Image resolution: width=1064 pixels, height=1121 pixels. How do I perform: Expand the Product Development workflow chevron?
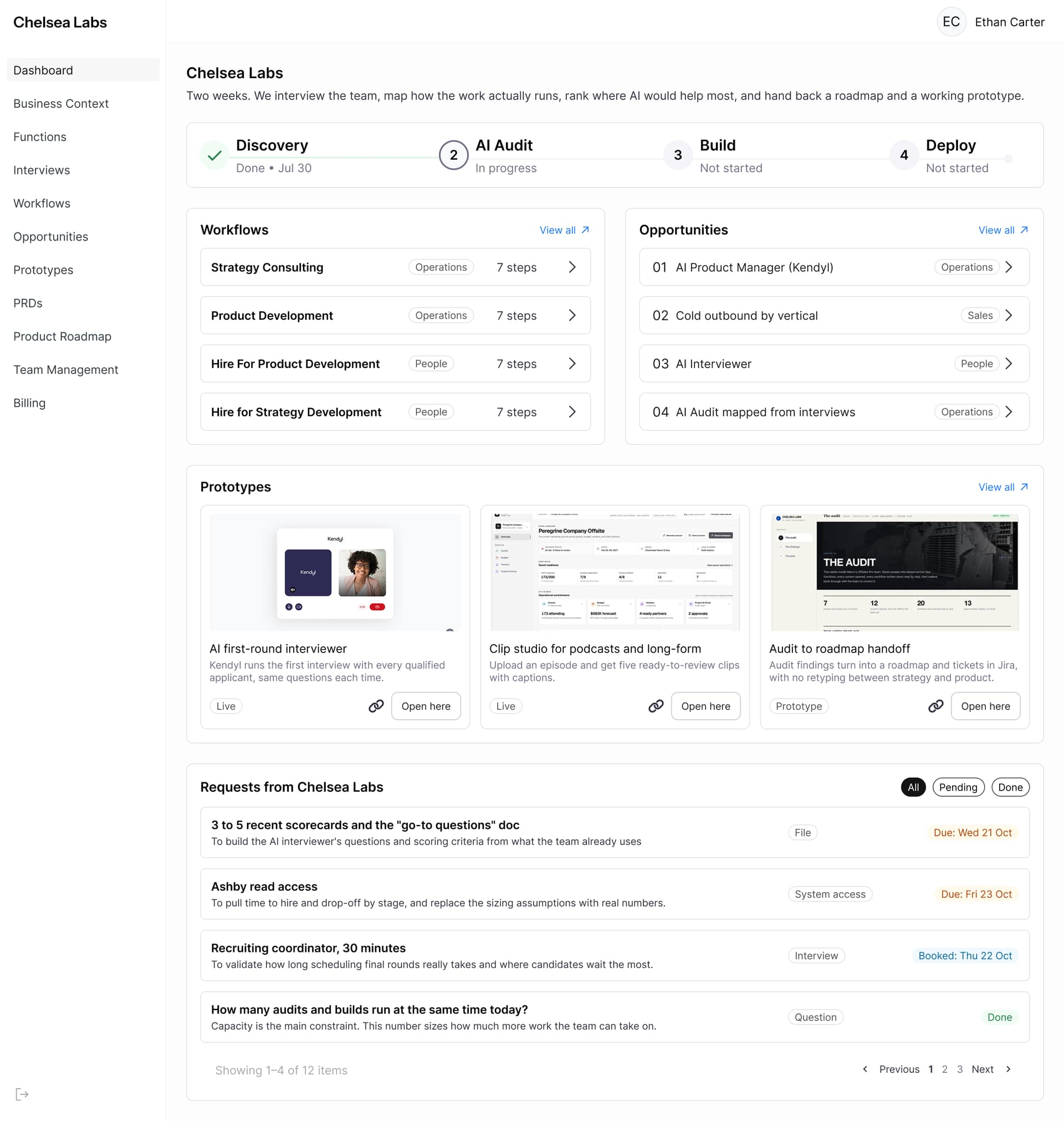[572, 315]
